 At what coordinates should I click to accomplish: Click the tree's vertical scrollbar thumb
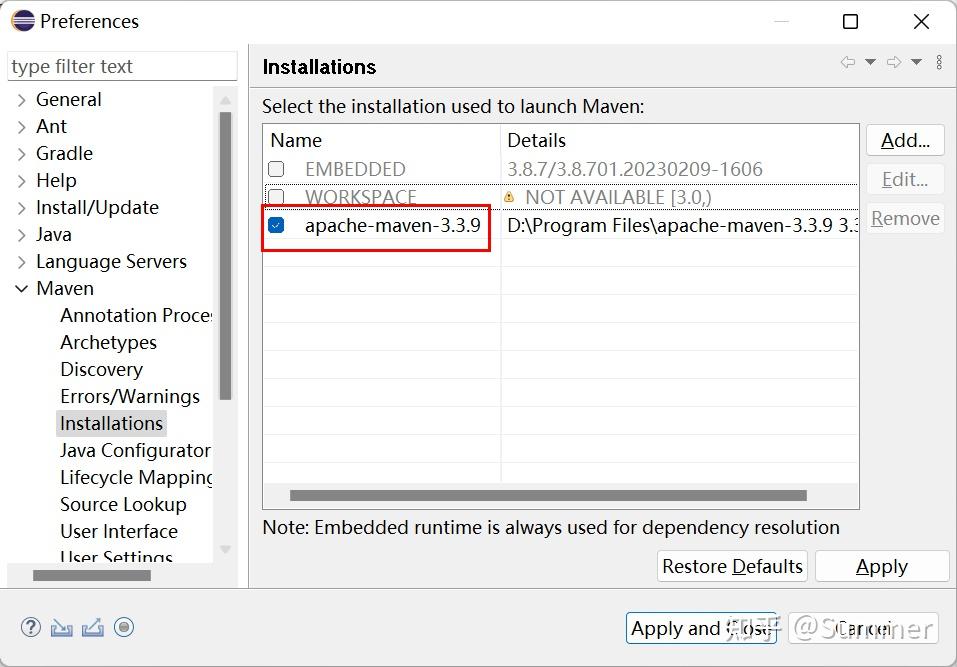(x=225, y=256)
